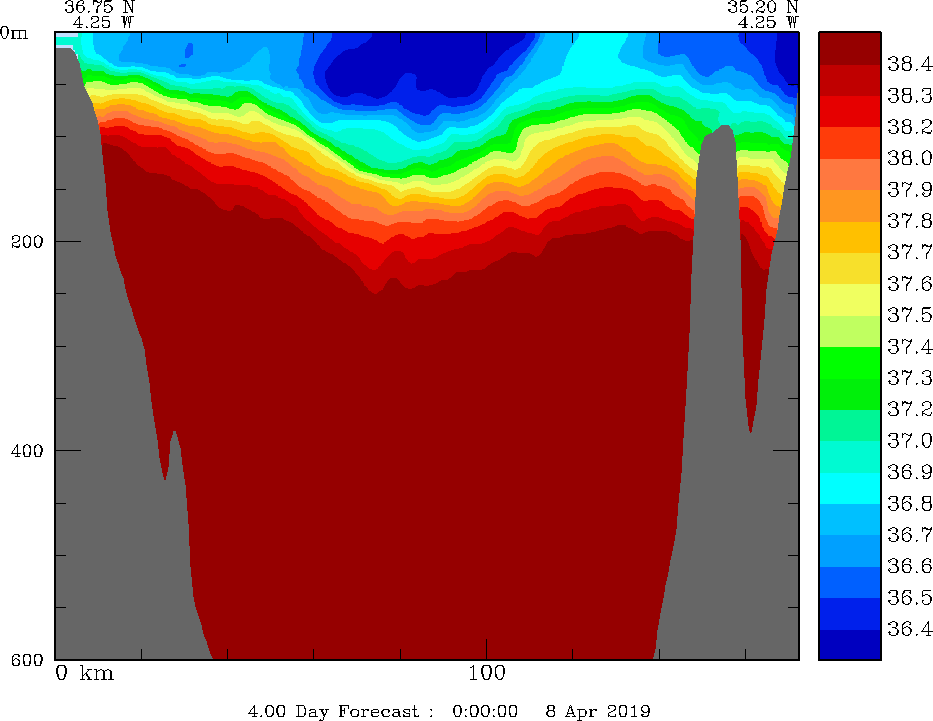This screenshot has height=721, width=933.
Task: Click the 0m depth axis label
Action: pyautogui.click(x=14, y=33)
